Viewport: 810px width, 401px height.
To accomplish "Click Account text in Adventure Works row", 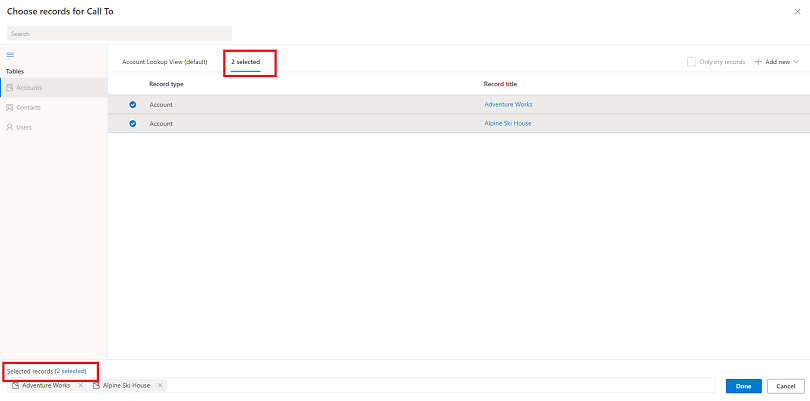I will pyautogui.click(x=161, y=104).
